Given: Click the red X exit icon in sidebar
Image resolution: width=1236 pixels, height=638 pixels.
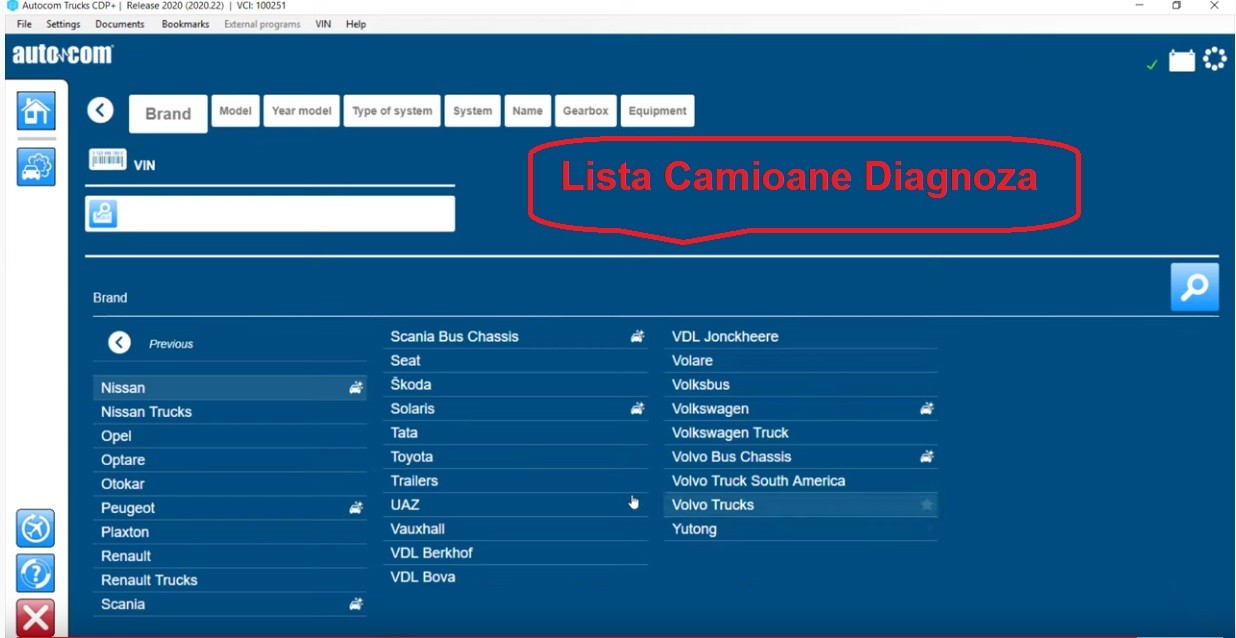Looking at the screenshot, I should pyautogui.click(x=36, y=618).
